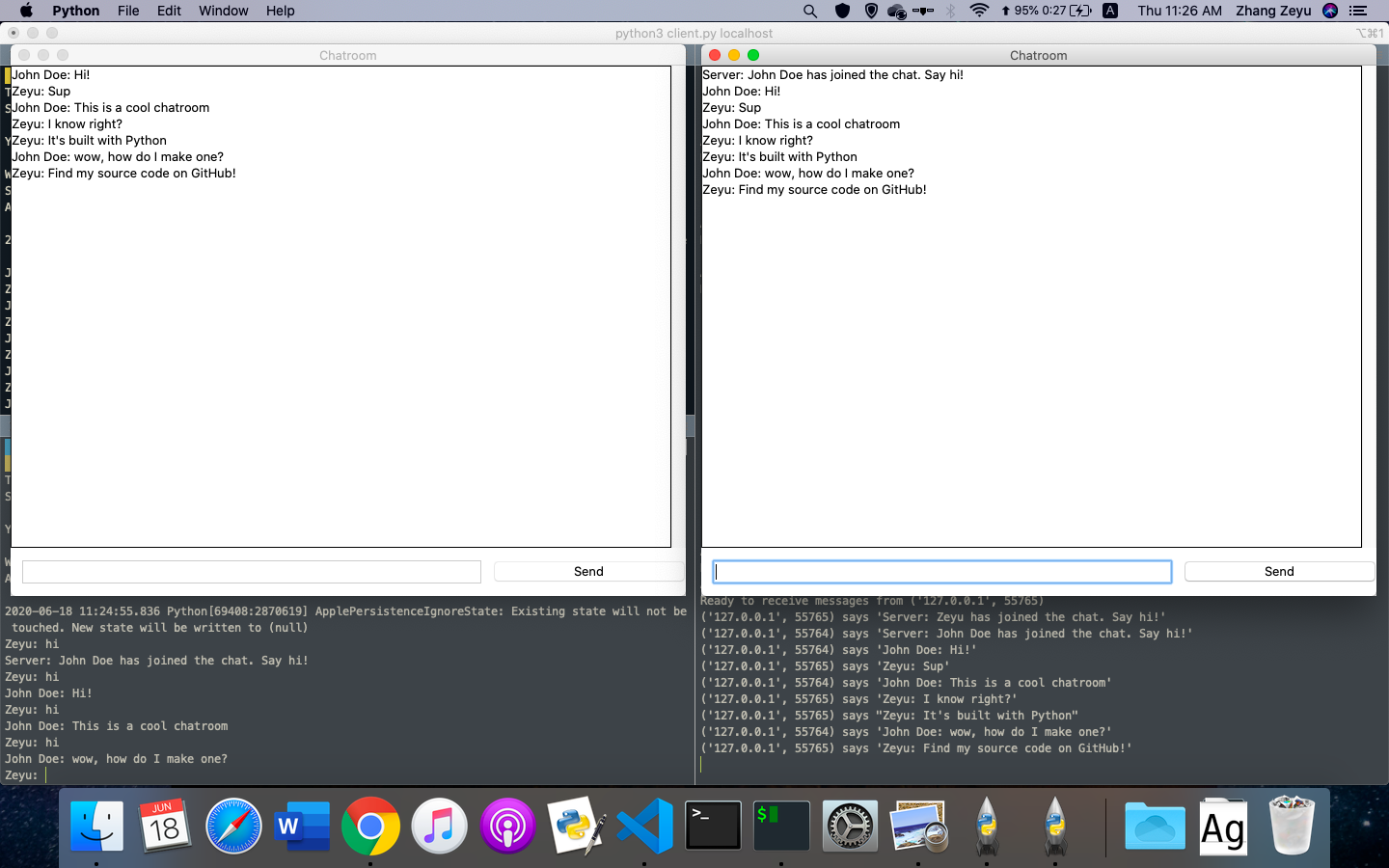Focus the message input in left Chatroom
This screenshot has width=1389, height=868.
[252, 572]
